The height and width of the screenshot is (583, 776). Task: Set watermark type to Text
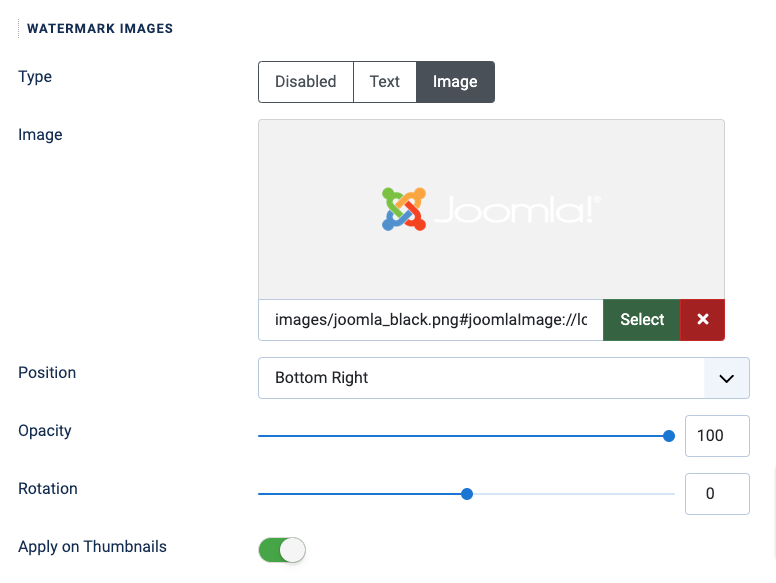pos(385,82)
